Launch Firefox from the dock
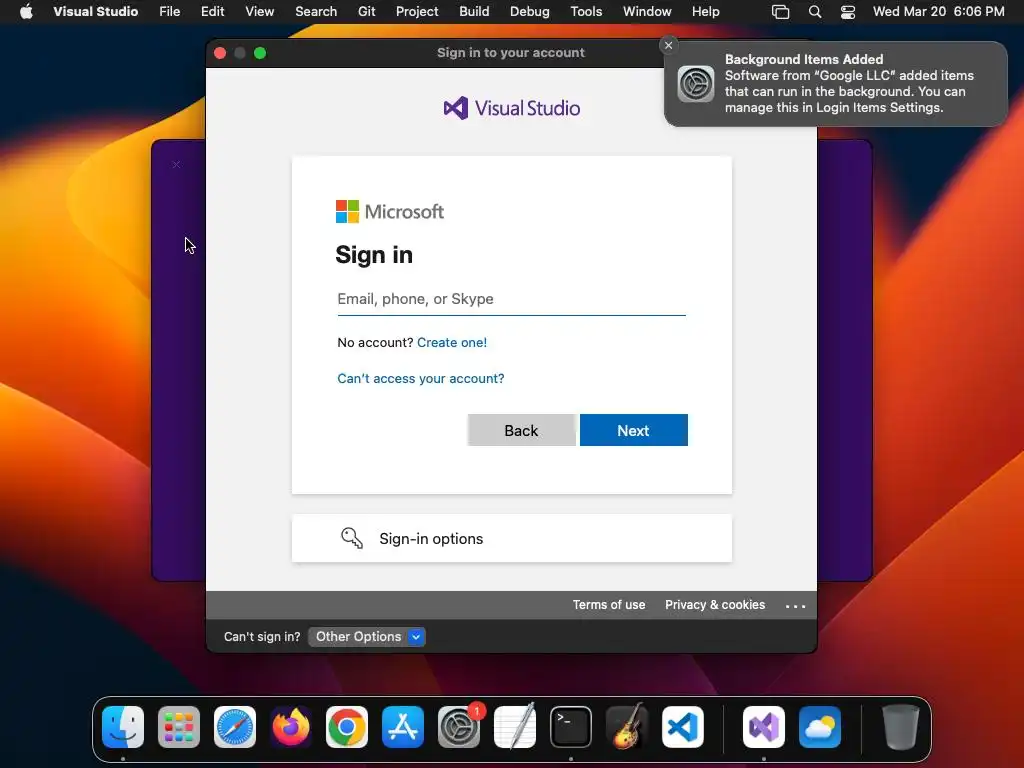This screenshot has height=768, width=1024. pyautogui.click(x=291, y=727)
